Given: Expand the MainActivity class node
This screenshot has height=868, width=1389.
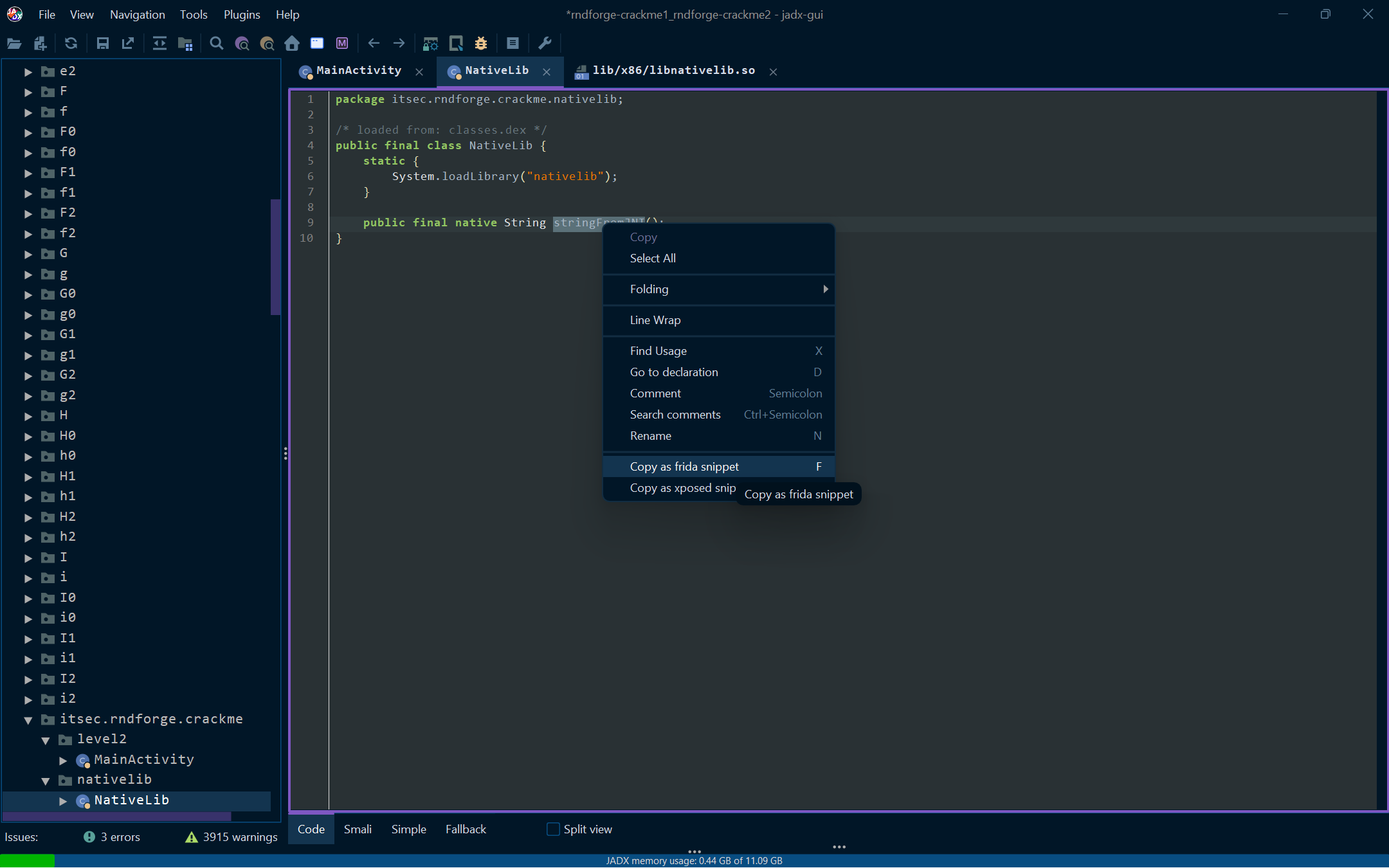Looking at the screenshot, I should [63, 760].
